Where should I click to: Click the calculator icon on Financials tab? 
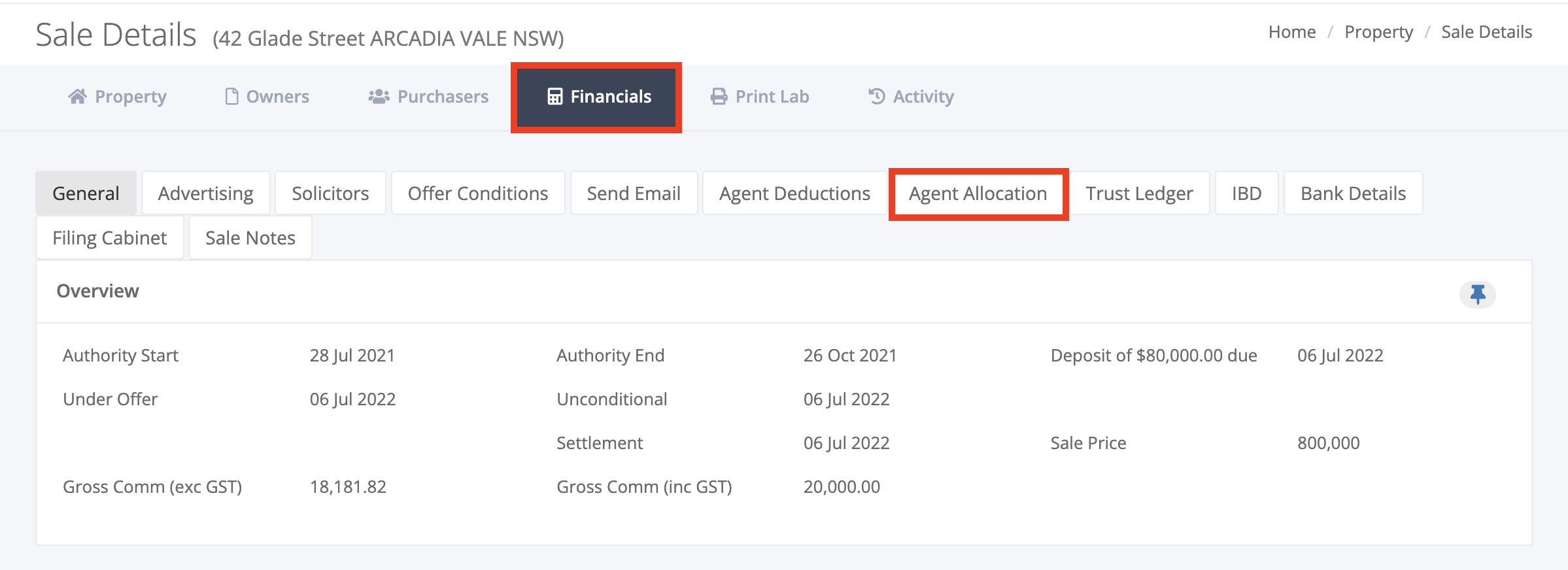(x=554, y=97)
